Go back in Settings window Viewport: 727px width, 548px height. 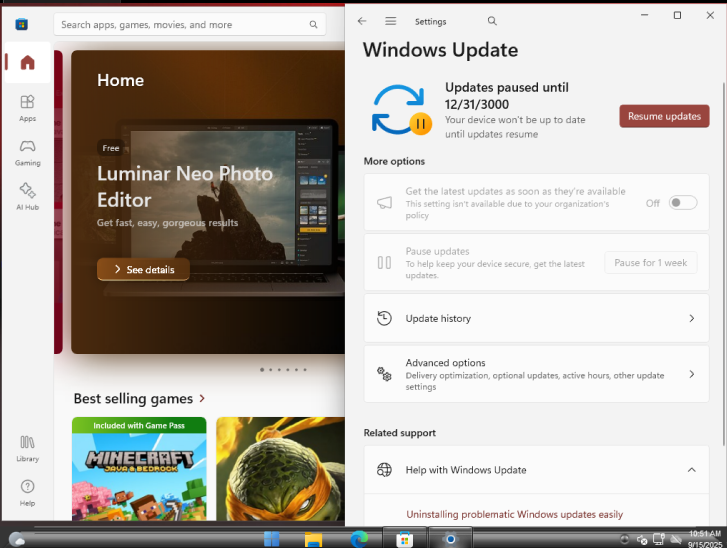(x=362, y=21)
